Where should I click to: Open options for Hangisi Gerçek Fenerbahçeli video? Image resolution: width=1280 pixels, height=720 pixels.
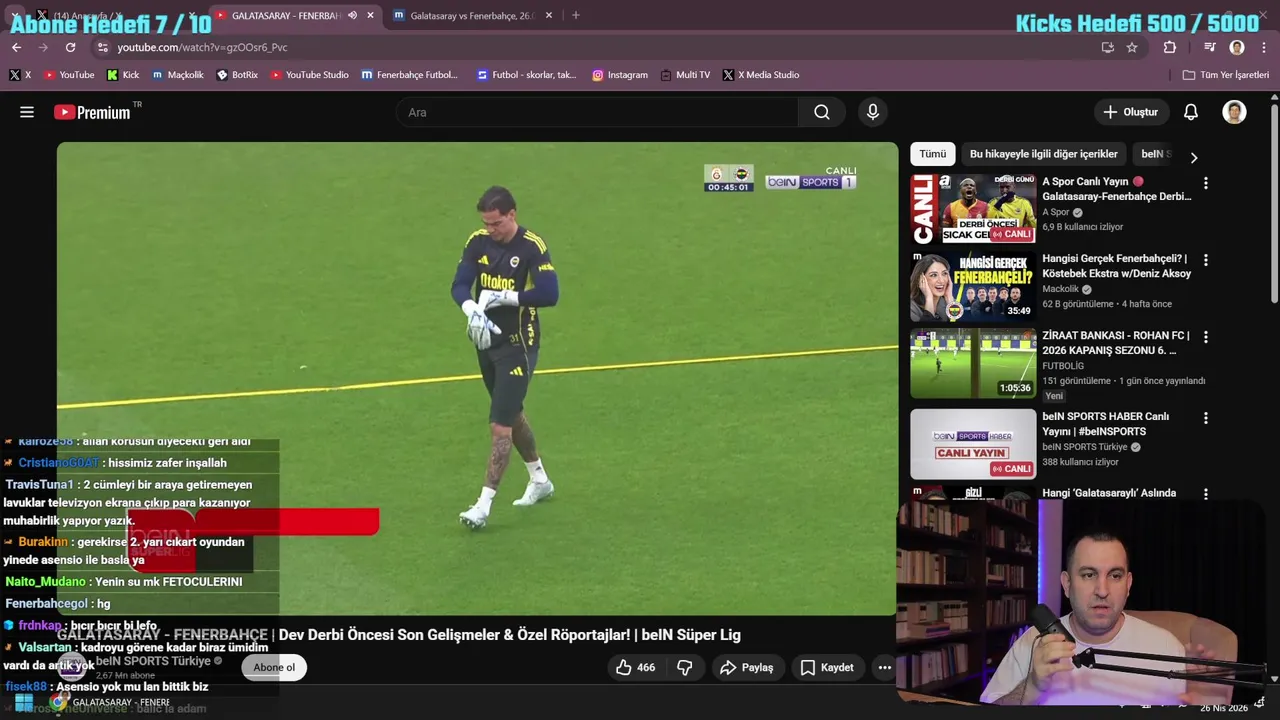click(x=1205, y=260)
